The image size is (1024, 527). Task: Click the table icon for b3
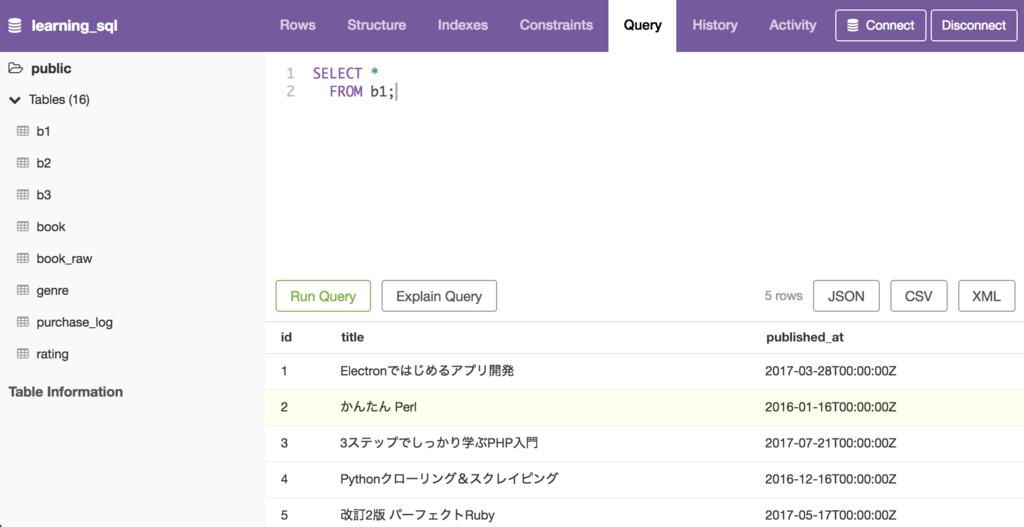[23, 195]
